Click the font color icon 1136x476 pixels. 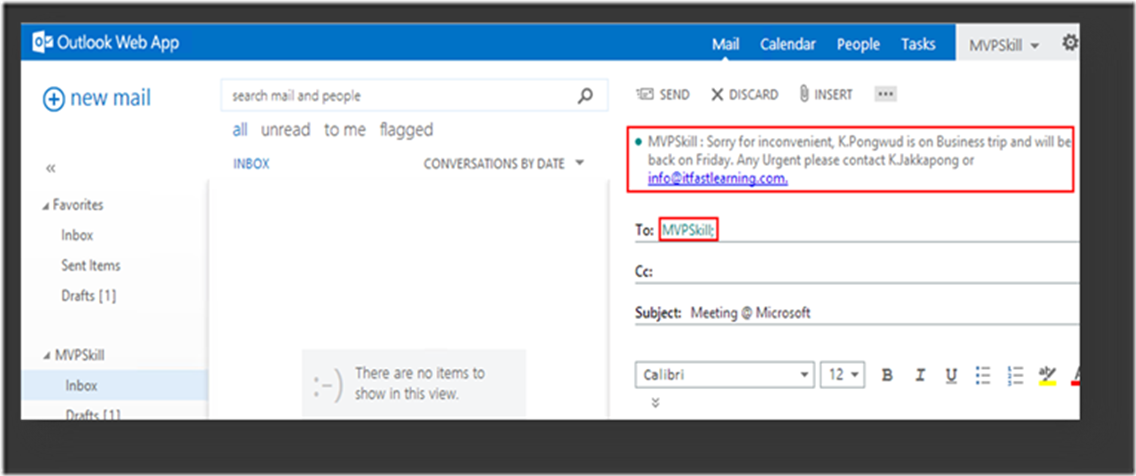tap(1075, 375)
